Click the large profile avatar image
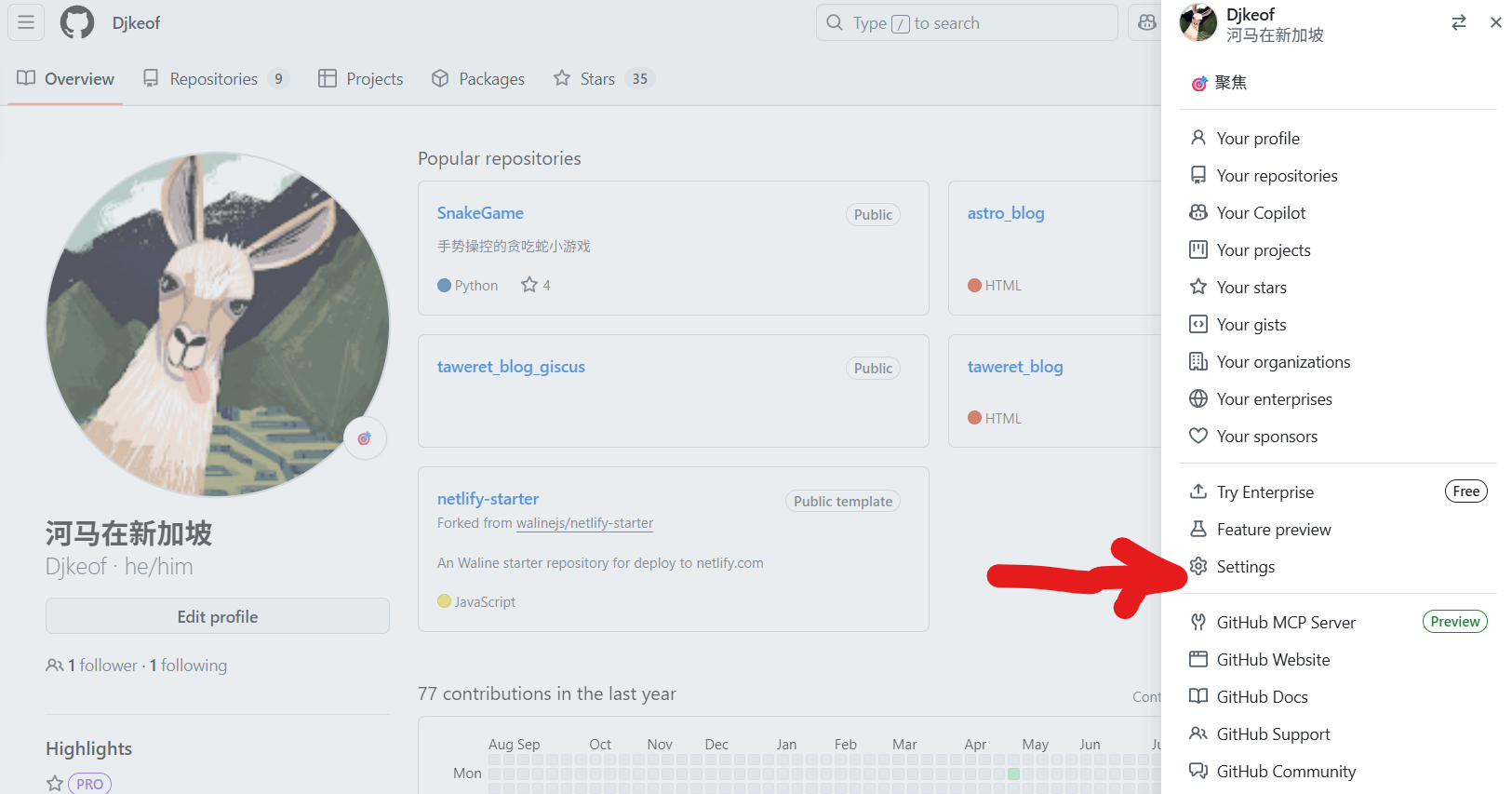The height and width of the screenshot is (794, 1512). pyautogui.click(x=218, y=325)
